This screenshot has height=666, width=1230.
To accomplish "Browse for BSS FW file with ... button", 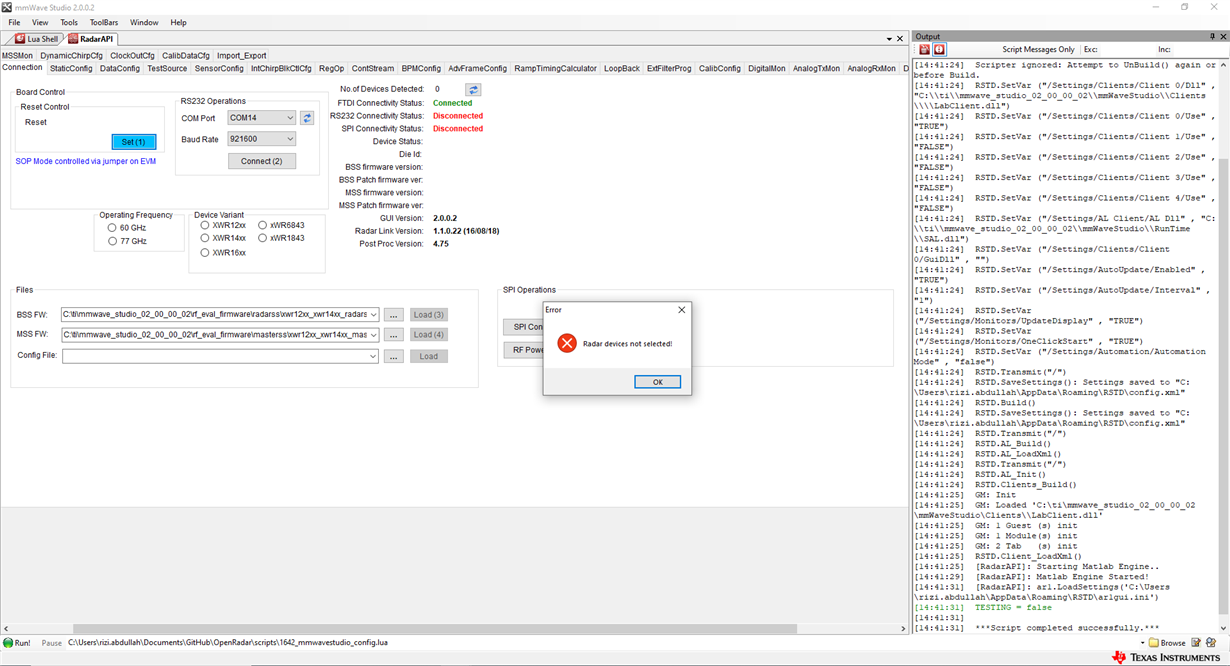I will (x=394, y=314).
